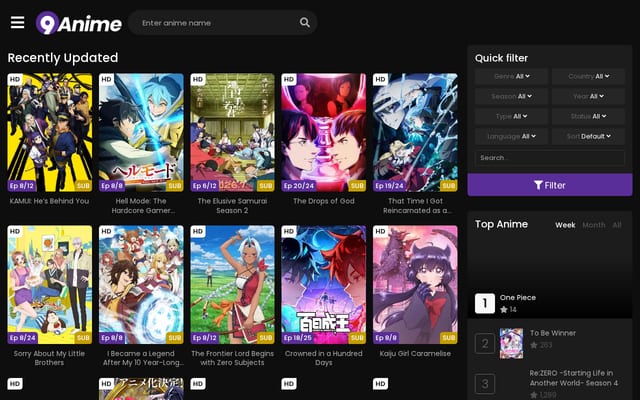Click SUB badge on I Became a Legend
This screenshot has height=400, width=640.
point(174,338)
